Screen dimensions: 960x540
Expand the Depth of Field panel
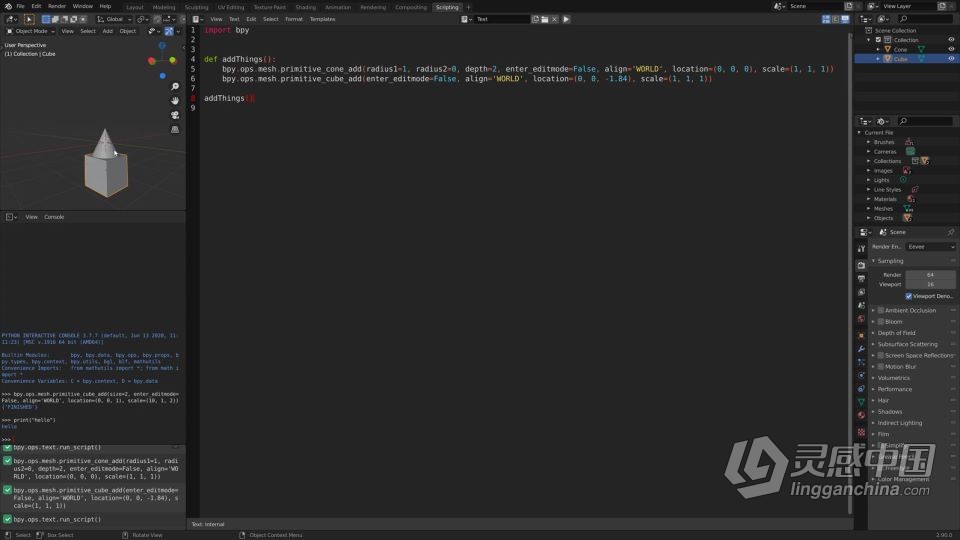(x=874, y=333)
